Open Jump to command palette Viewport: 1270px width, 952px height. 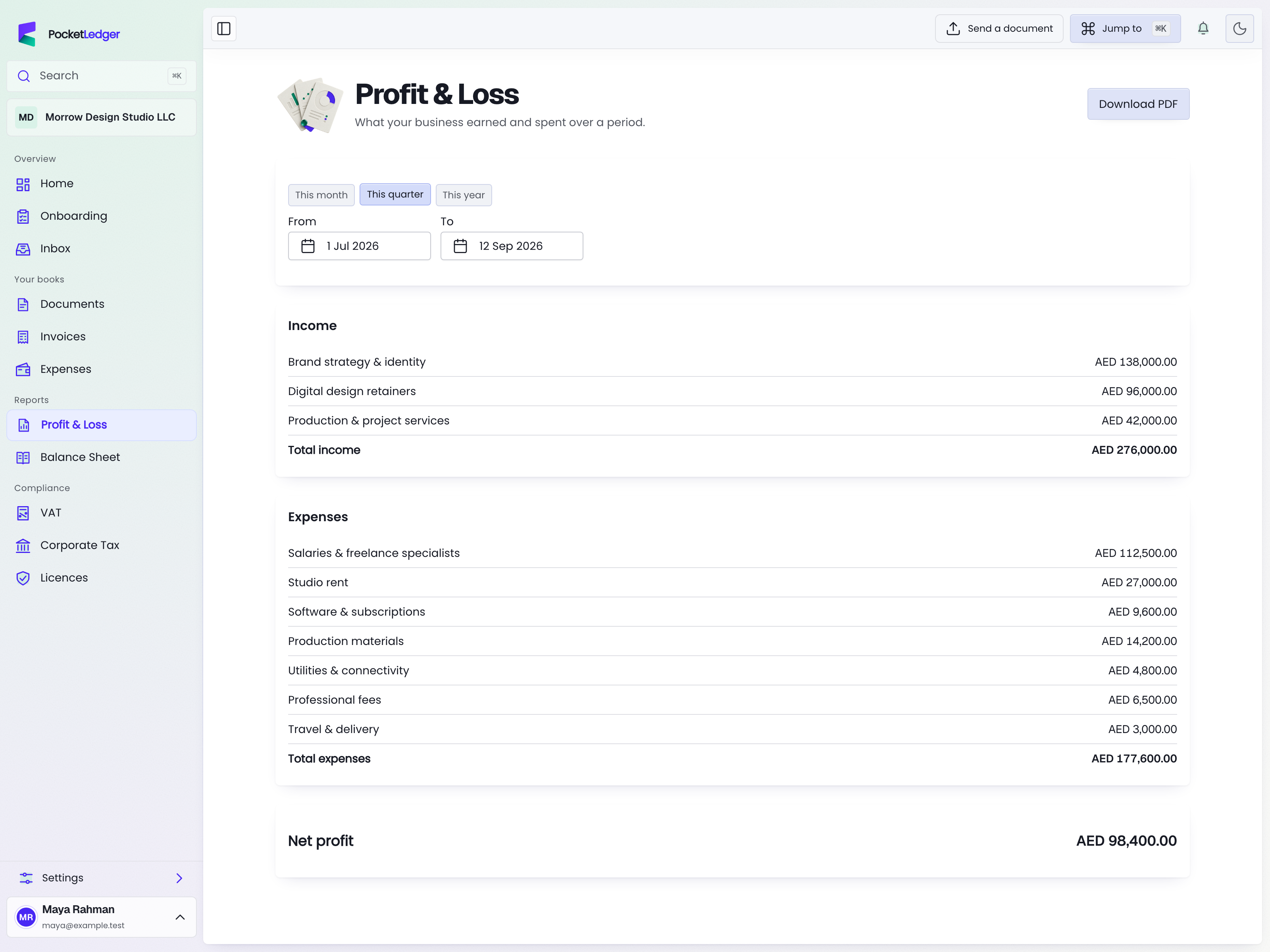pyautogui.click(x=1125, y=29)
